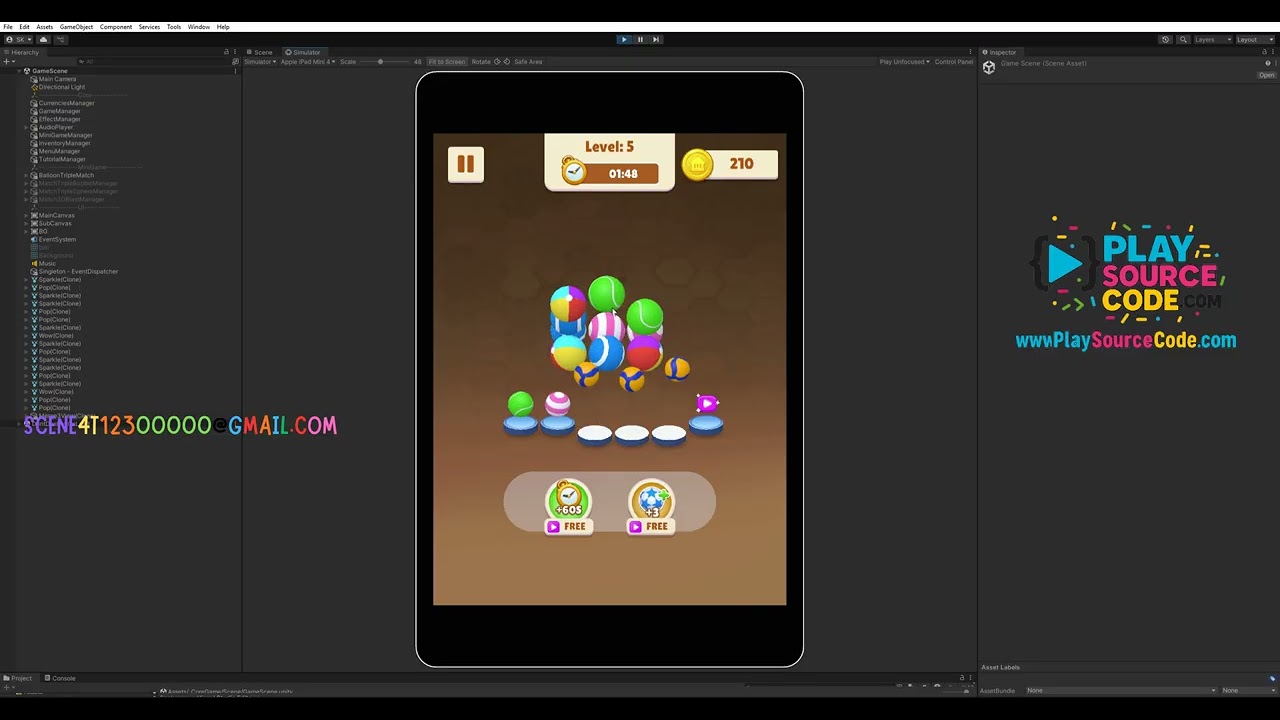Click the in-game pause button
The image size is (1280, 720).
[466, 165]
